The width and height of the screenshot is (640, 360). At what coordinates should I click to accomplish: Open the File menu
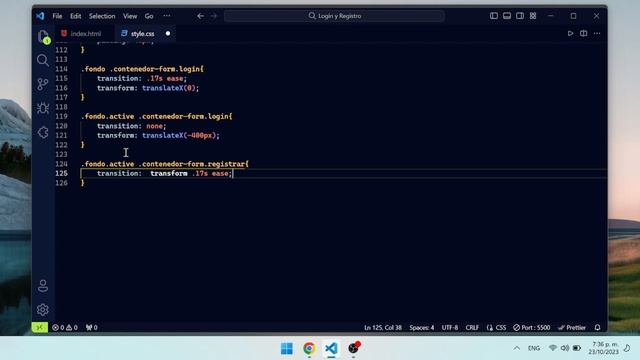[x=57, y=16]
